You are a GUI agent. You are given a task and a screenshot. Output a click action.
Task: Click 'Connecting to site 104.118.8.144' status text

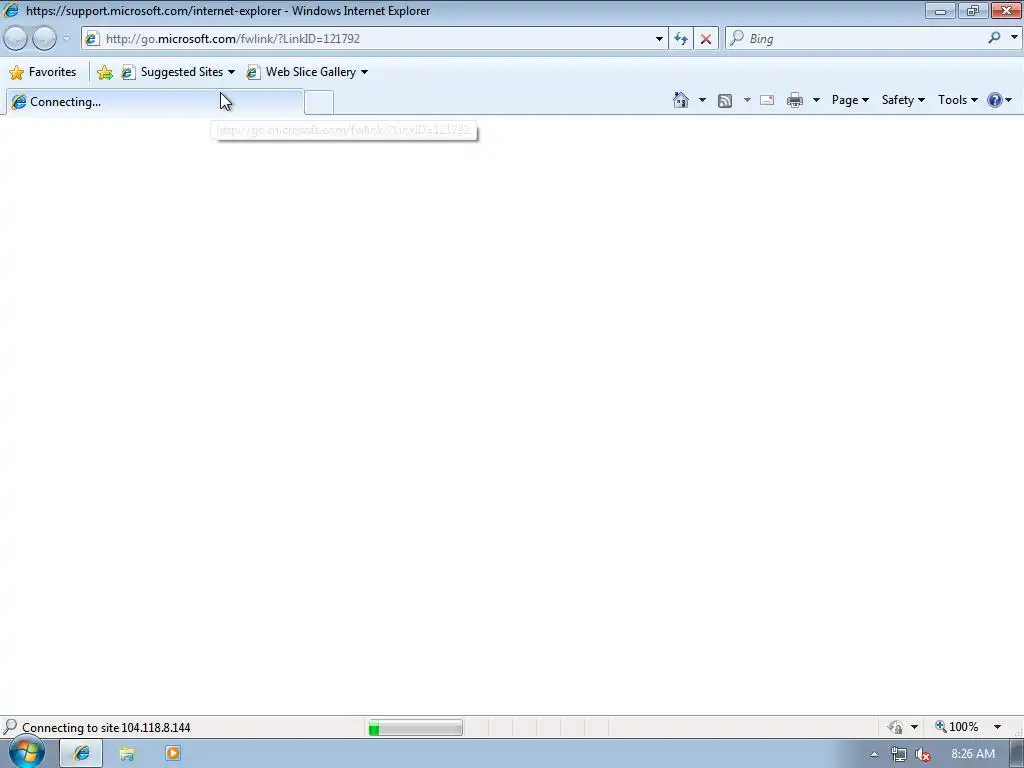click(106, 728)
